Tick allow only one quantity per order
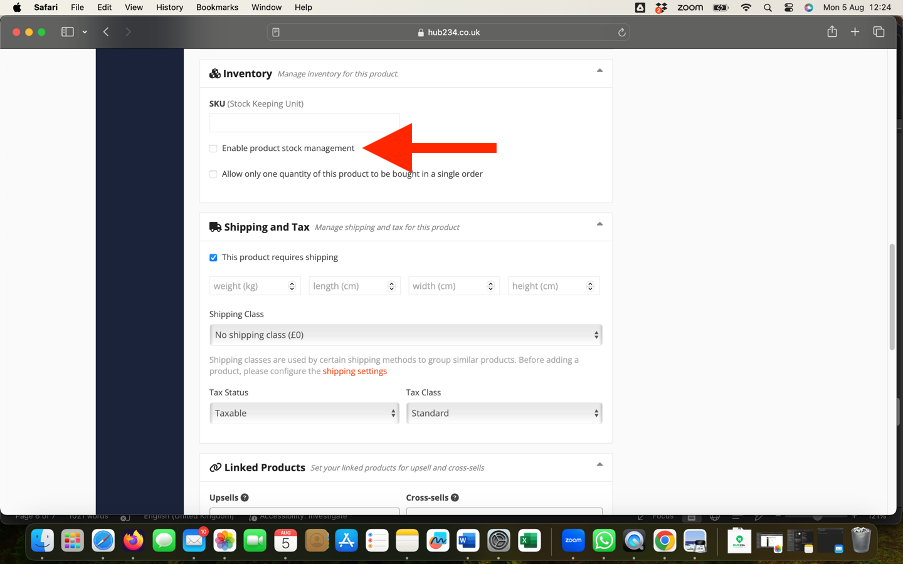904x564 pixels. 213,174
